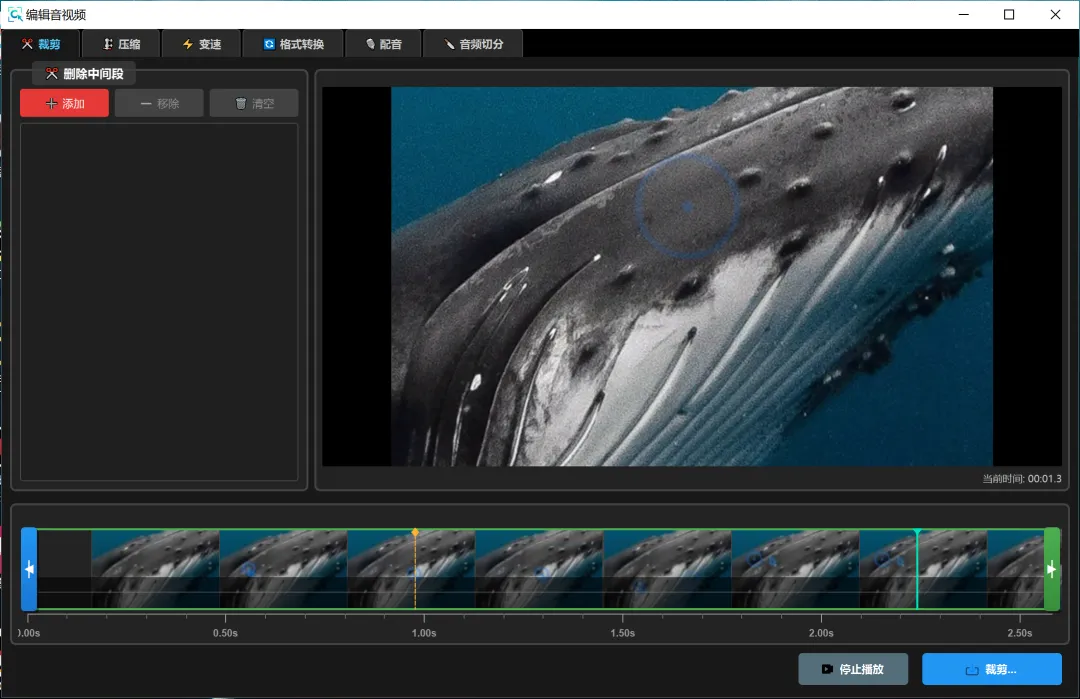This screenshot has width=1080, height=699.
Task: Click the cyan marker line on timeline
Action: click(917, 569)
